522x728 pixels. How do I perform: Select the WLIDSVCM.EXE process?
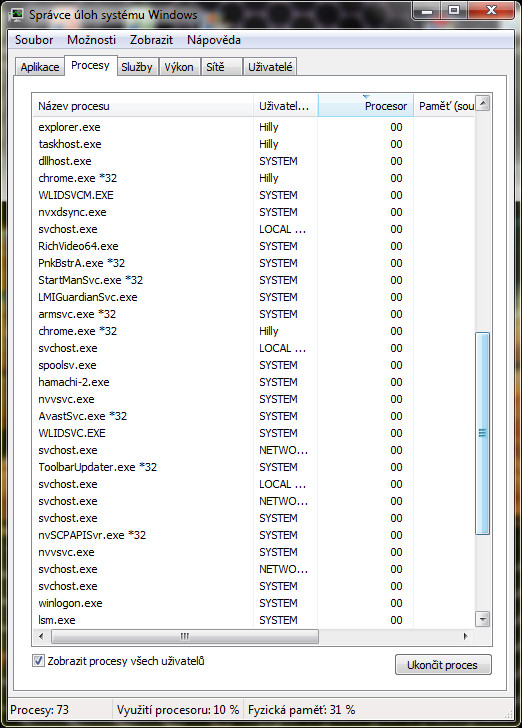click(x=254, y=195)
